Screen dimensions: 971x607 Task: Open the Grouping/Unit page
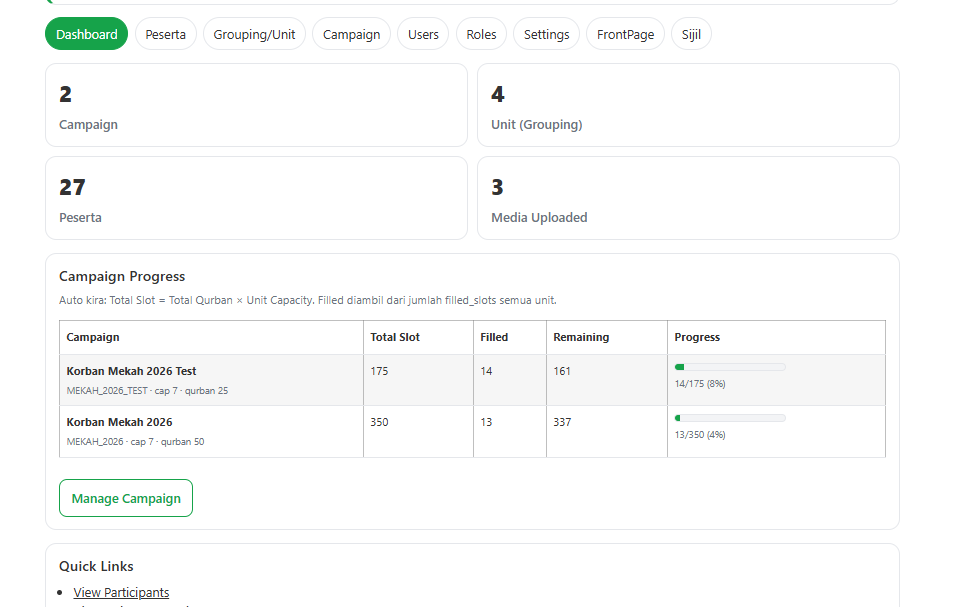254,33
